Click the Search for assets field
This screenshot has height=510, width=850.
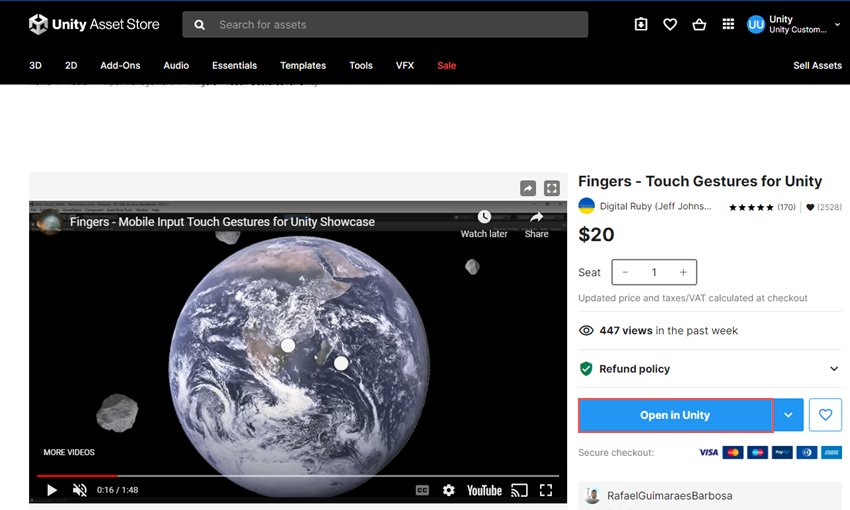pos(385,25)
